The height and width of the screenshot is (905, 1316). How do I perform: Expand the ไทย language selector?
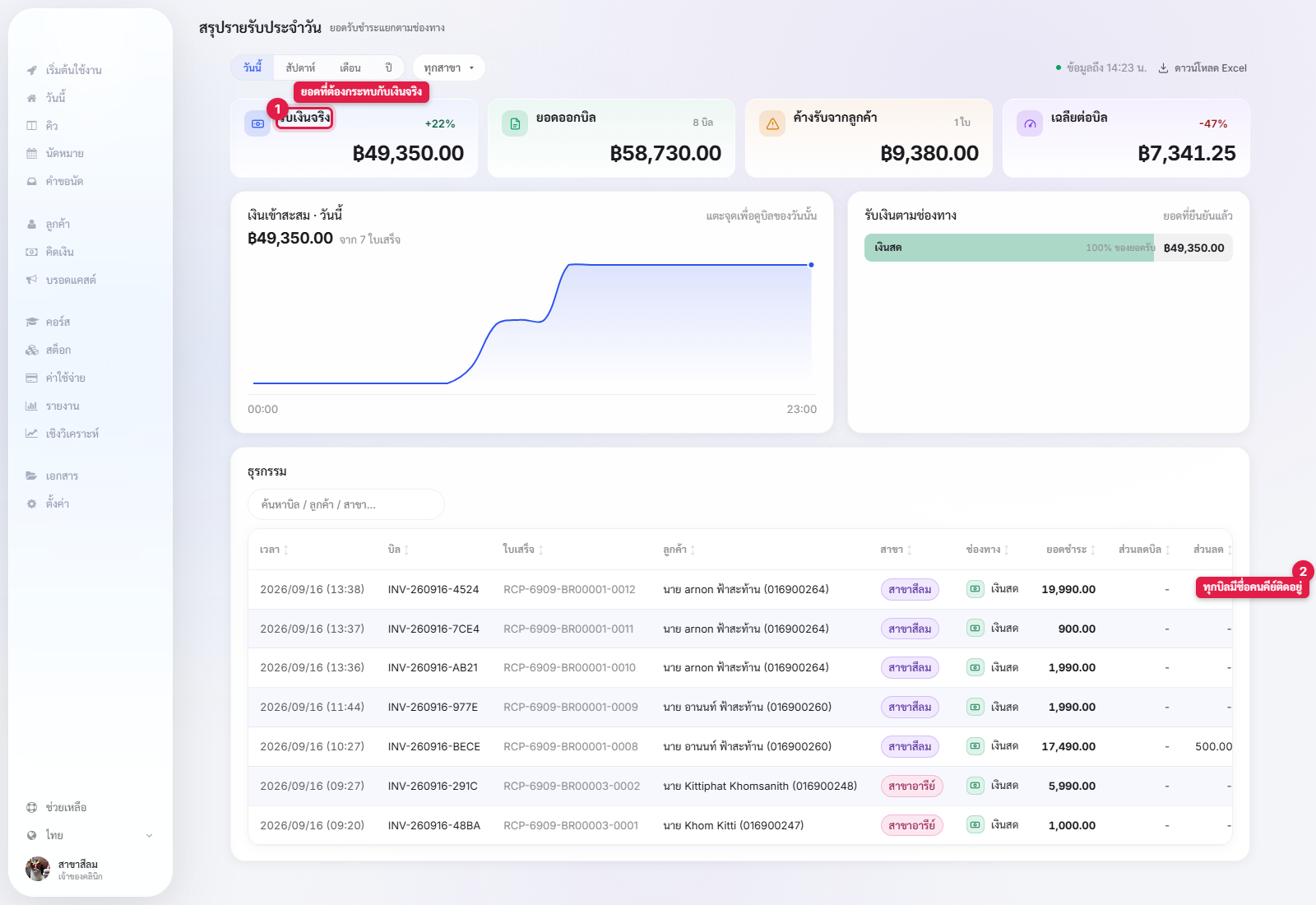(90, 836)
